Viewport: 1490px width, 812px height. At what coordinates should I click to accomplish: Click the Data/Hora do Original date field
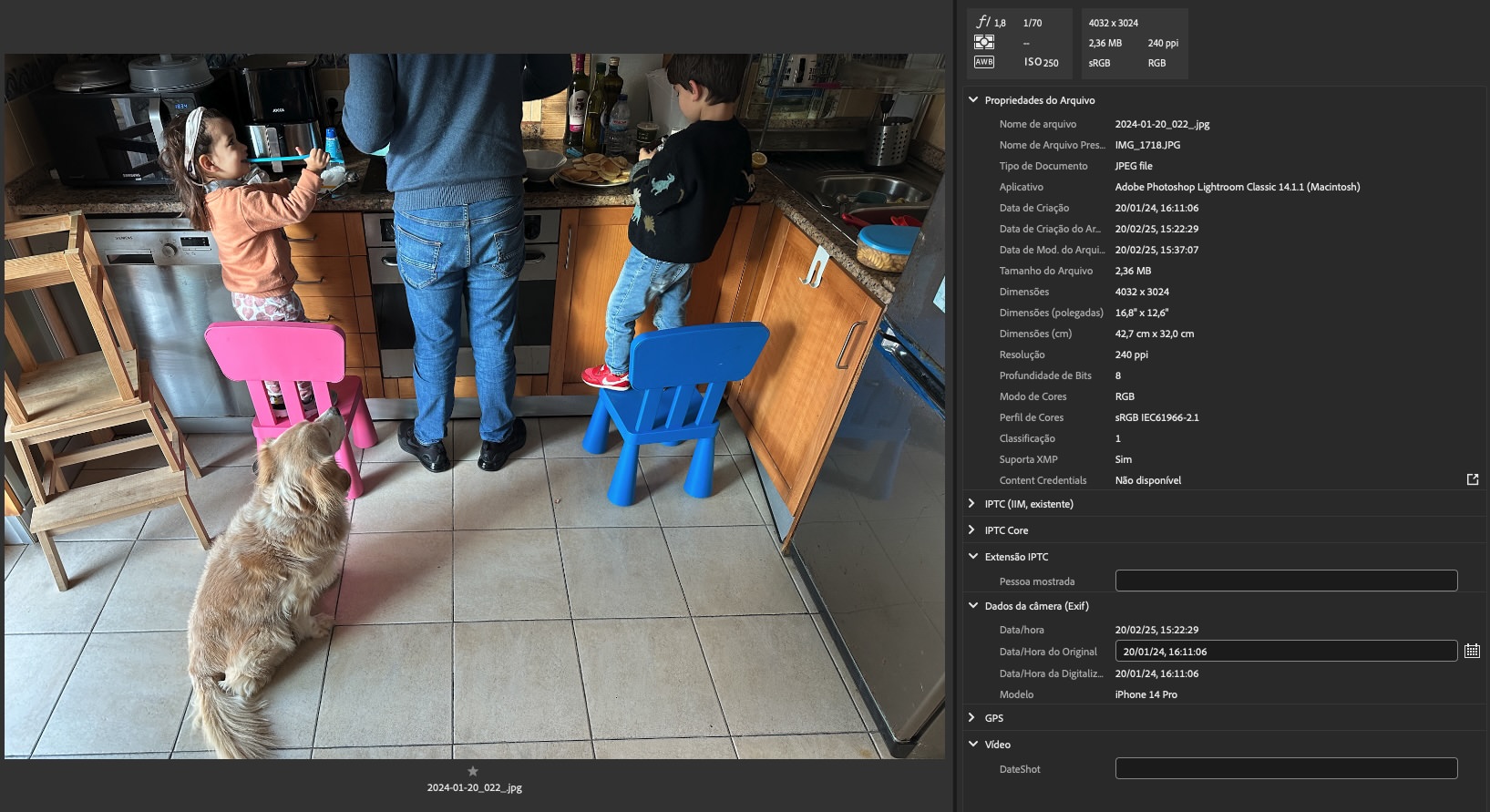1286,651
